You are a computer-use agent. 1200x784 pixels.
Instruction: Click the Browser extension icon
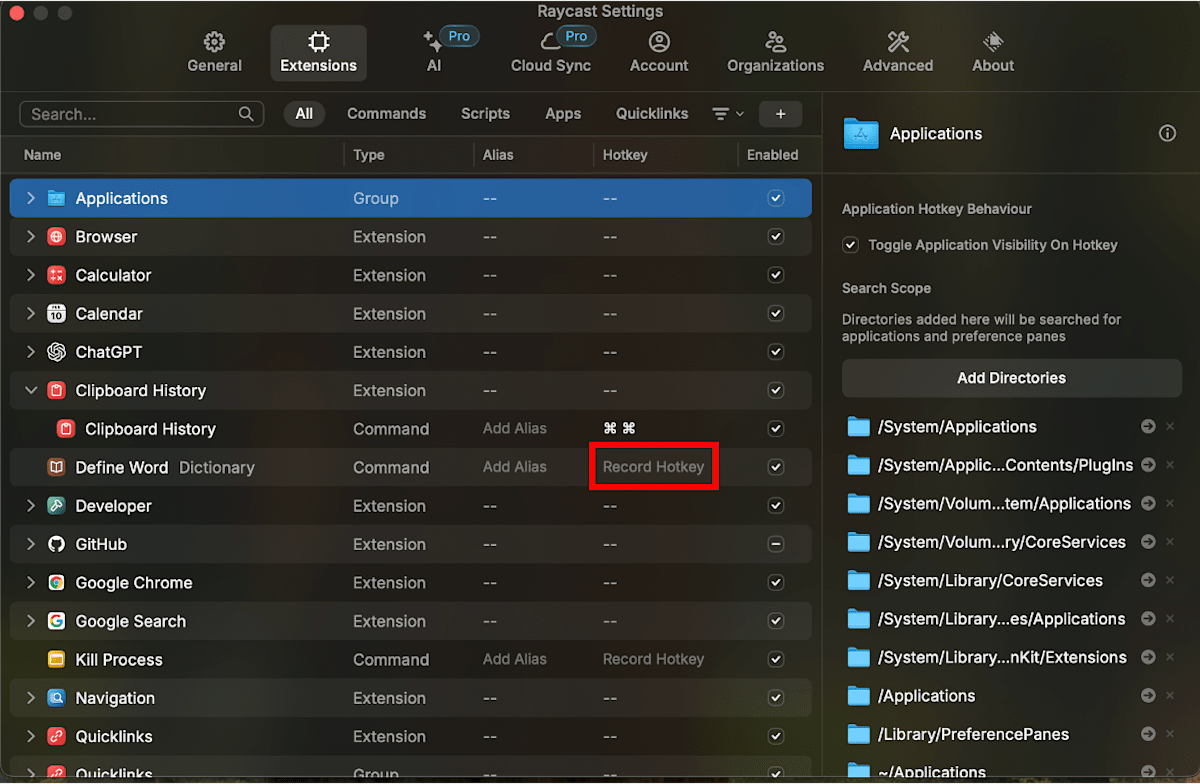tap(56, 237)
